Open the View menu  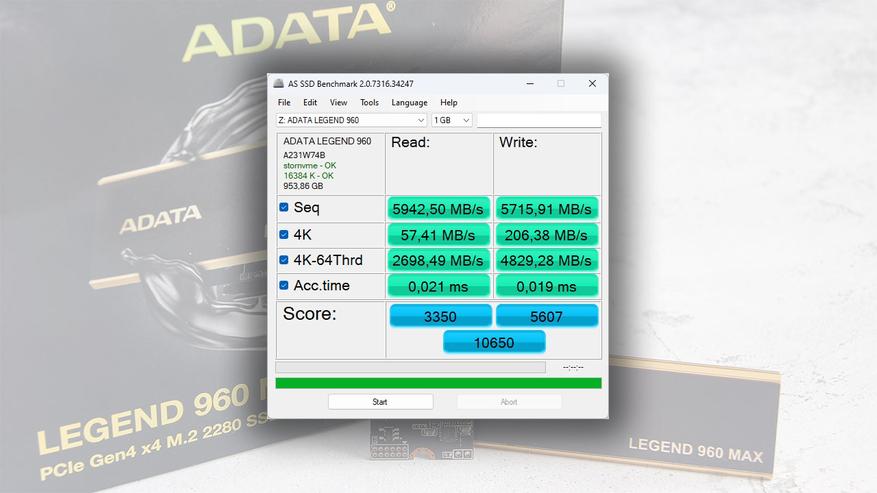click(x=338, y=102)
